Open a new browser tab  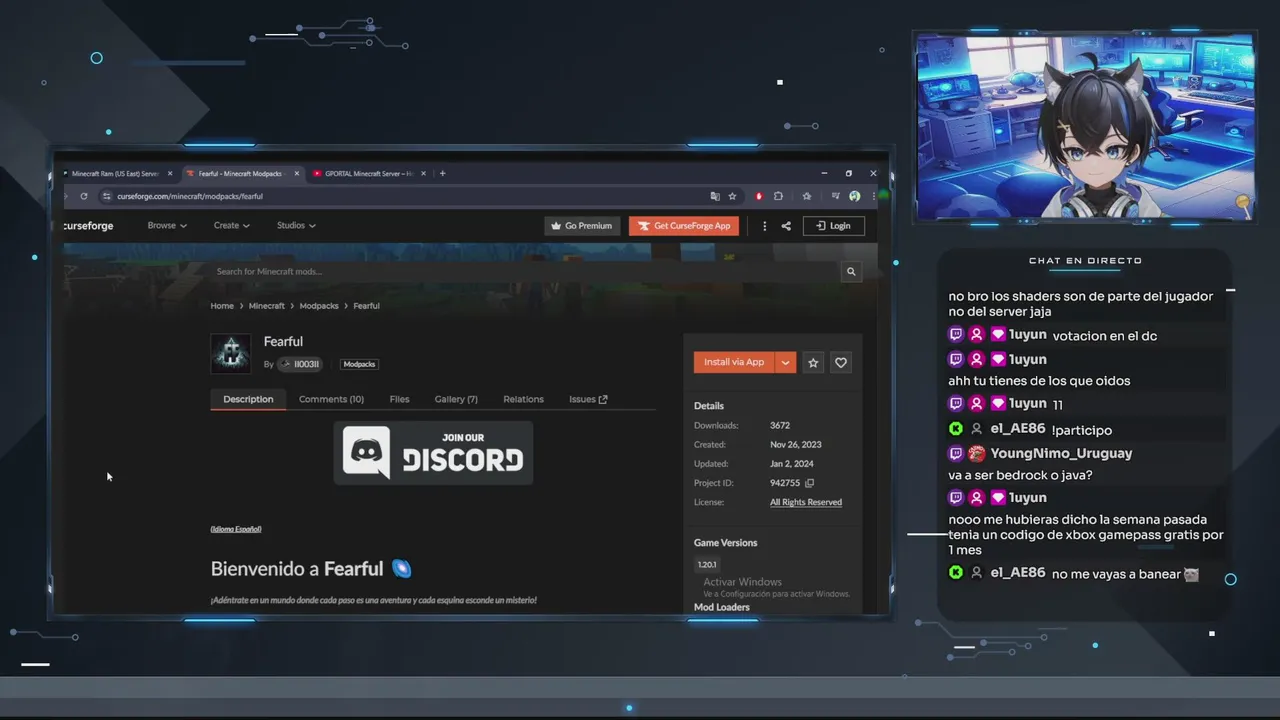click(443, 173)
